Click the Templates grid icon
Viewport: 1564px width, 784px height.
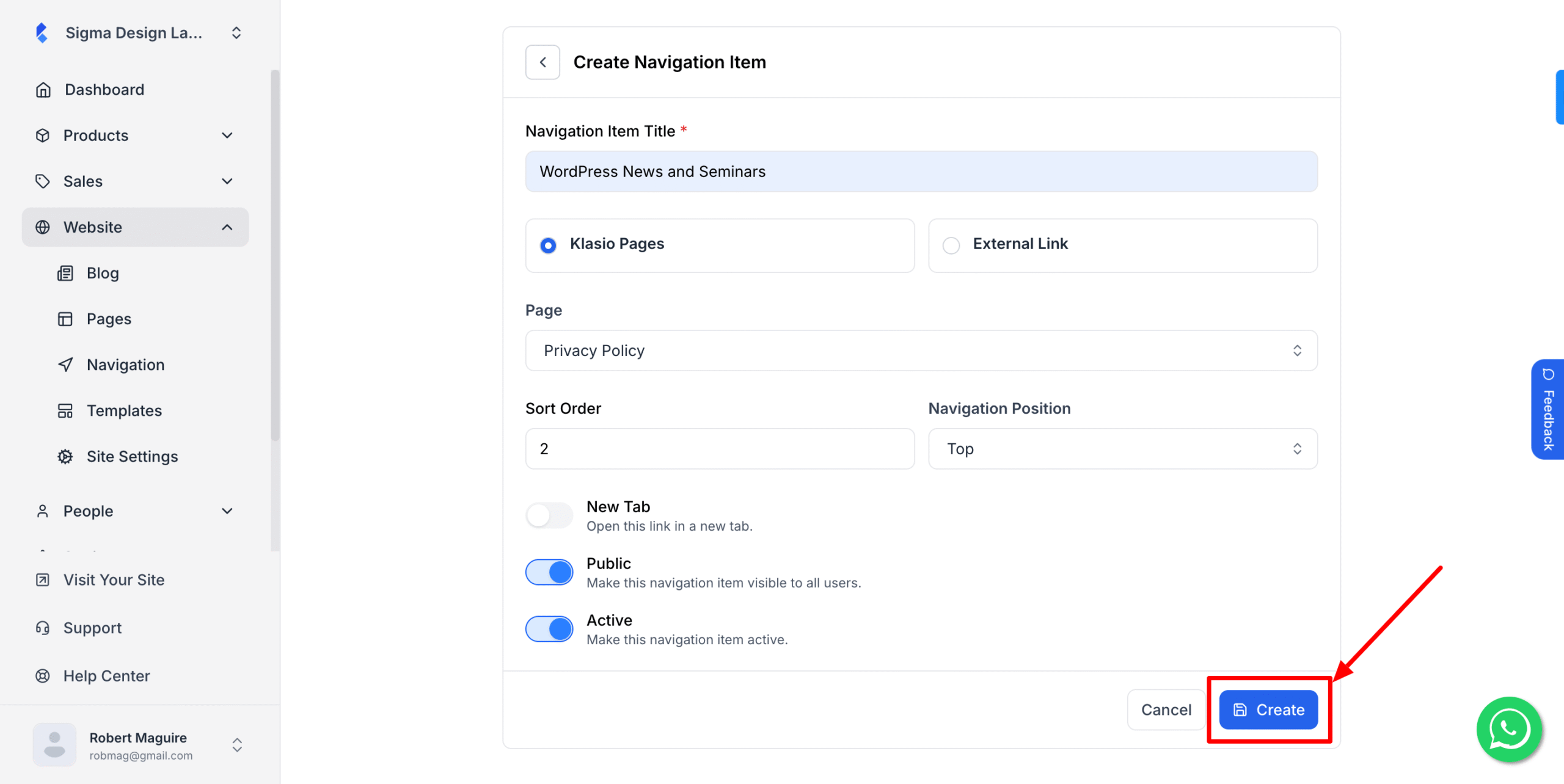pos(65,410)
